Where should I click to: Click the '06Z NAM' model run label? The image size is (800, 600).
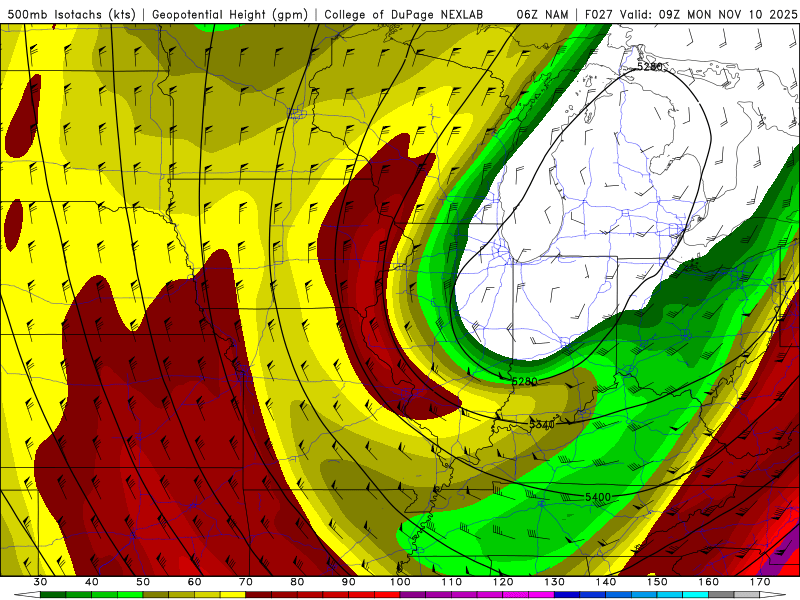click(542, 14)
